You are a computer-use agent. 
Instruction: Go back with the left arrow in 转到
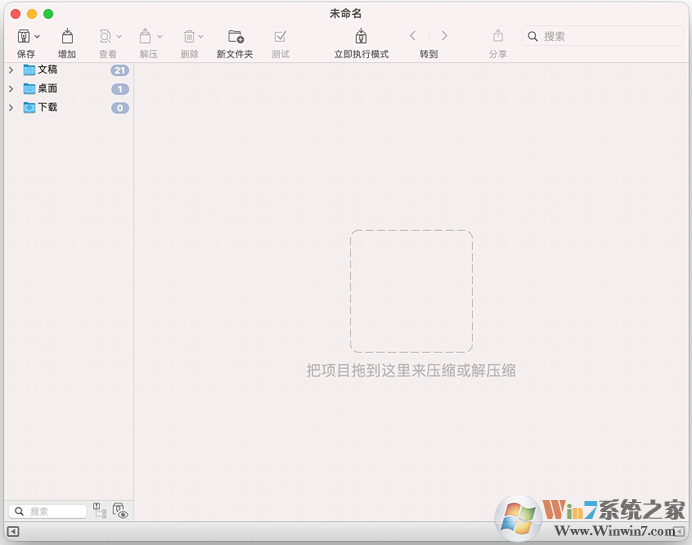(413, 36)
